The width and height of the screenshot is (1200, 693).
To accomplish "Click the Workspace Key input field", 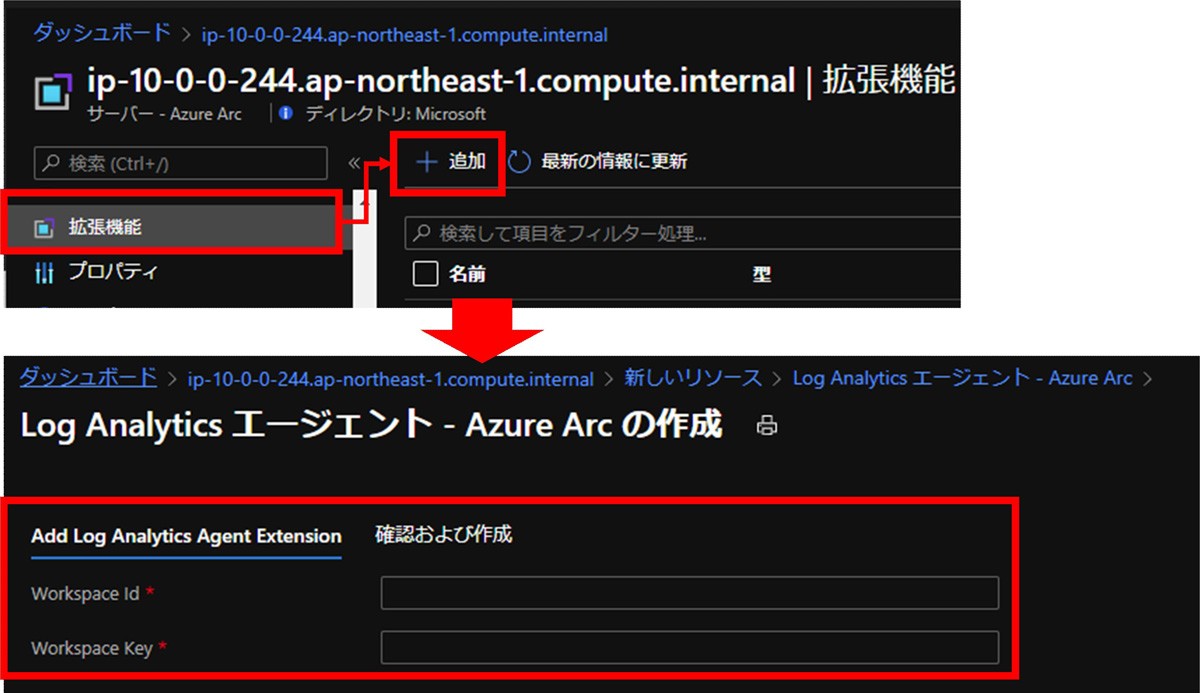I will [690, 647].
